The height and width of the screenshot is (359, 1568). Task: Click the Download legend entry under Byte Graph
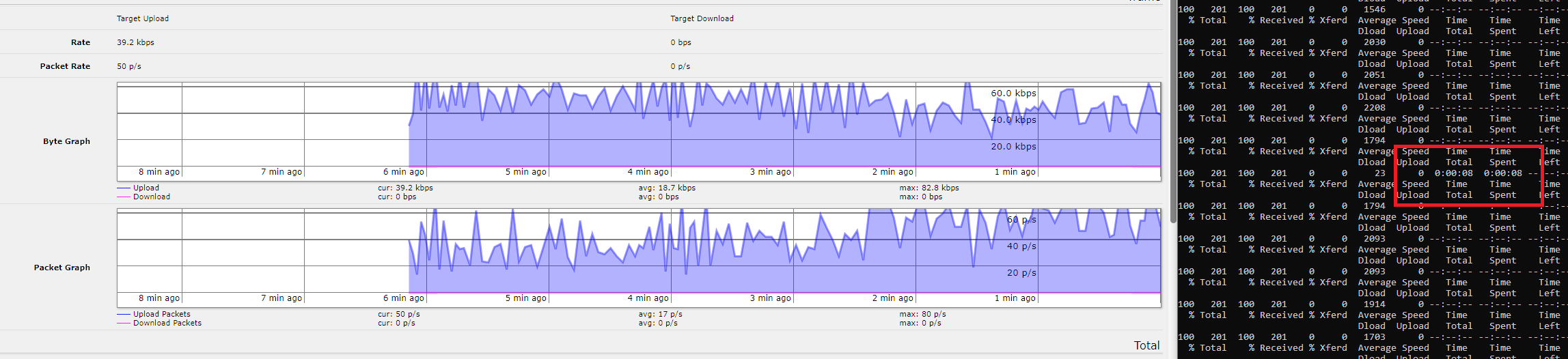click(x=151, y=197)
